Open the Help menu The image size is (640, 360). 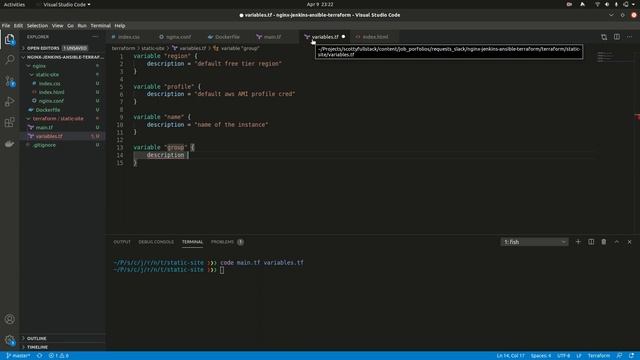pos(120,26)
